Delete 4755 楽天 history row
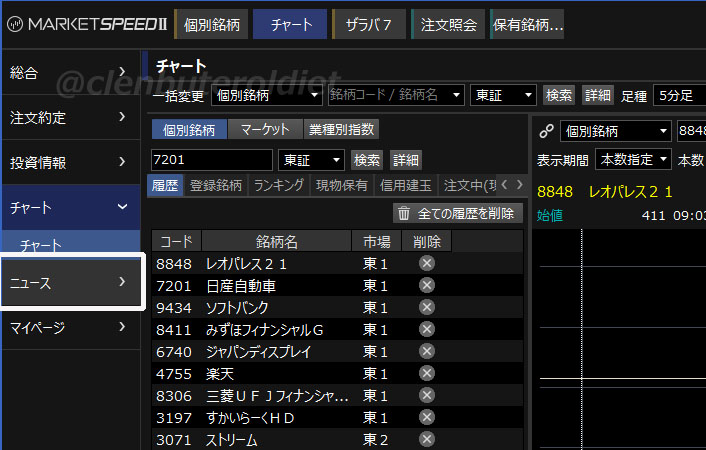 [426, 373]
